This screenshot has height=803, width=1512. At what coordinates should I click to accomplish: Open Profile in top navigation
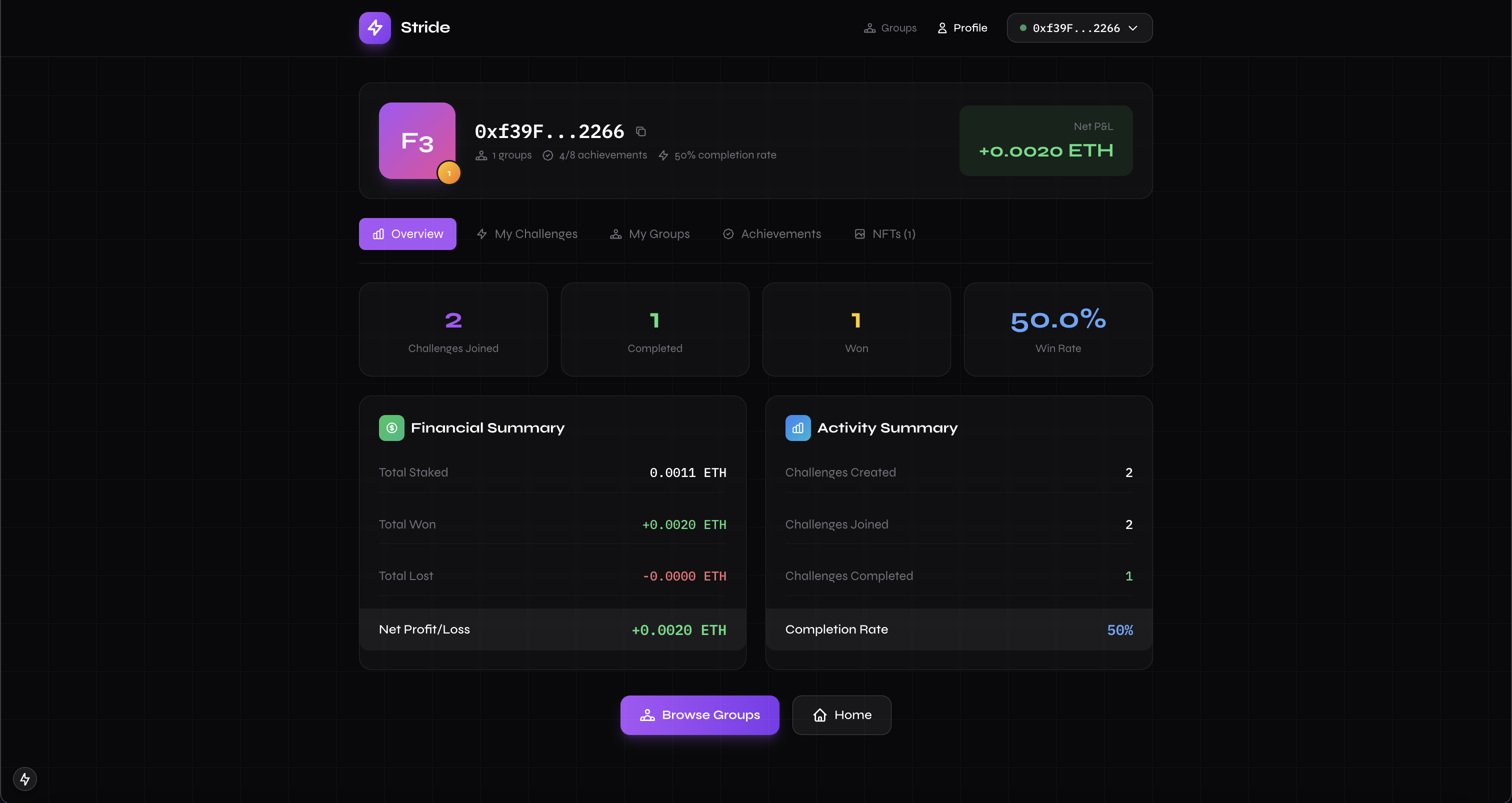pyautogui.click(x=962, y=28)
